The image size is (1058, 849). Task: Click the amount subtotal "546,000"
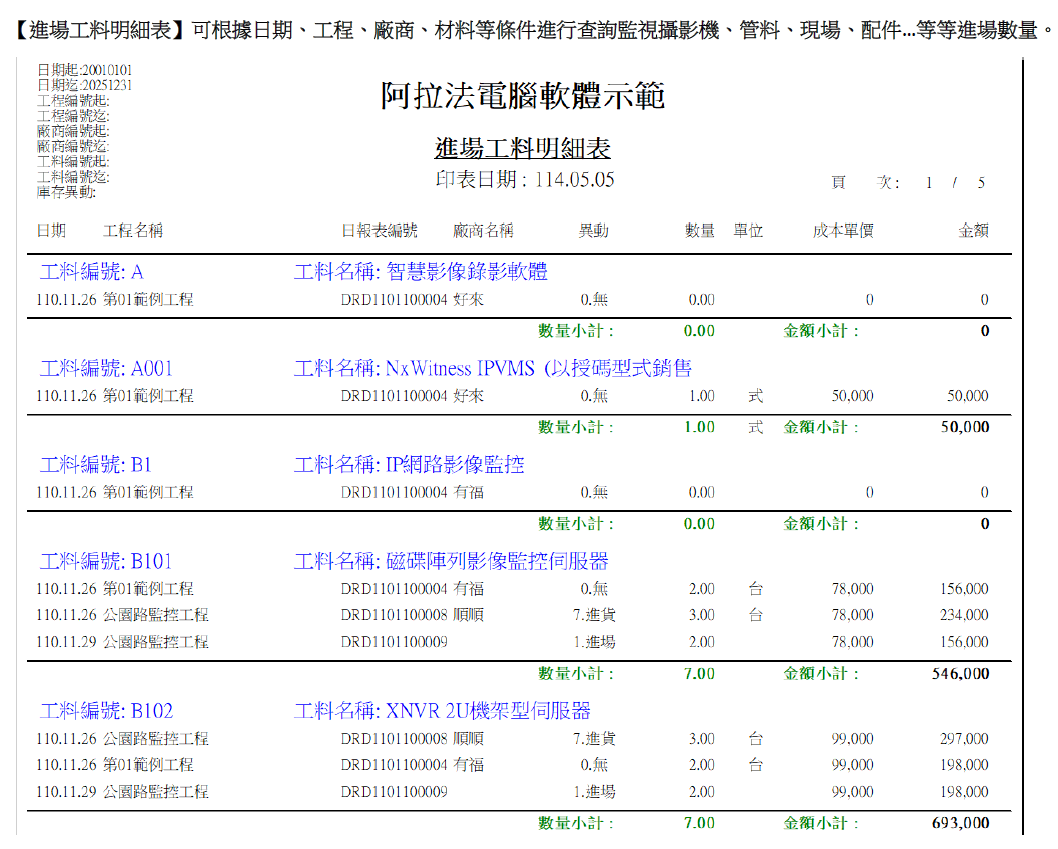(x=961, y=674)
